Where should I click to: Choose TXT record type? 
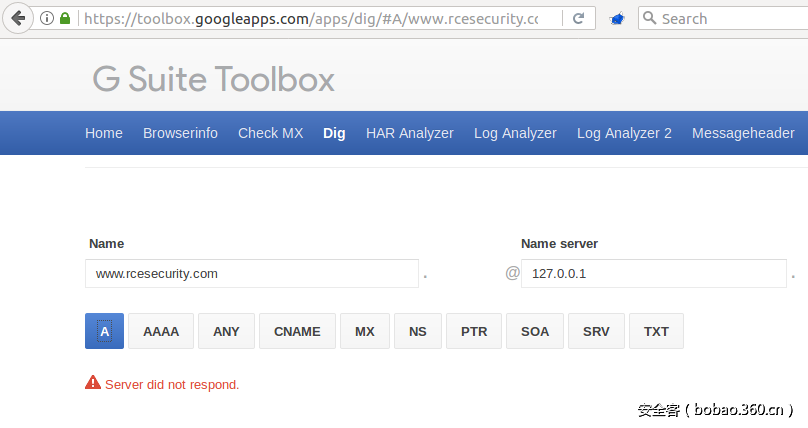(x=656, y=331)
